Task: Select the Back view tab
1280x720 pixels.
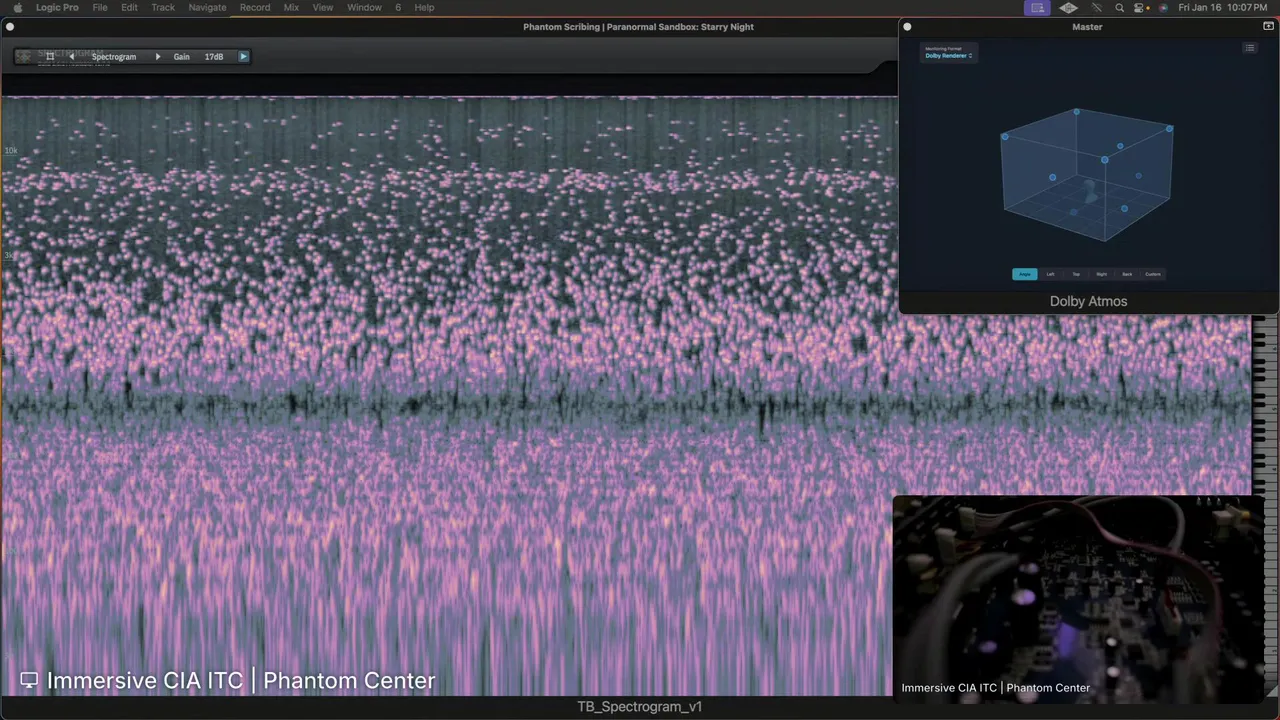Action: click(1127, 274)
